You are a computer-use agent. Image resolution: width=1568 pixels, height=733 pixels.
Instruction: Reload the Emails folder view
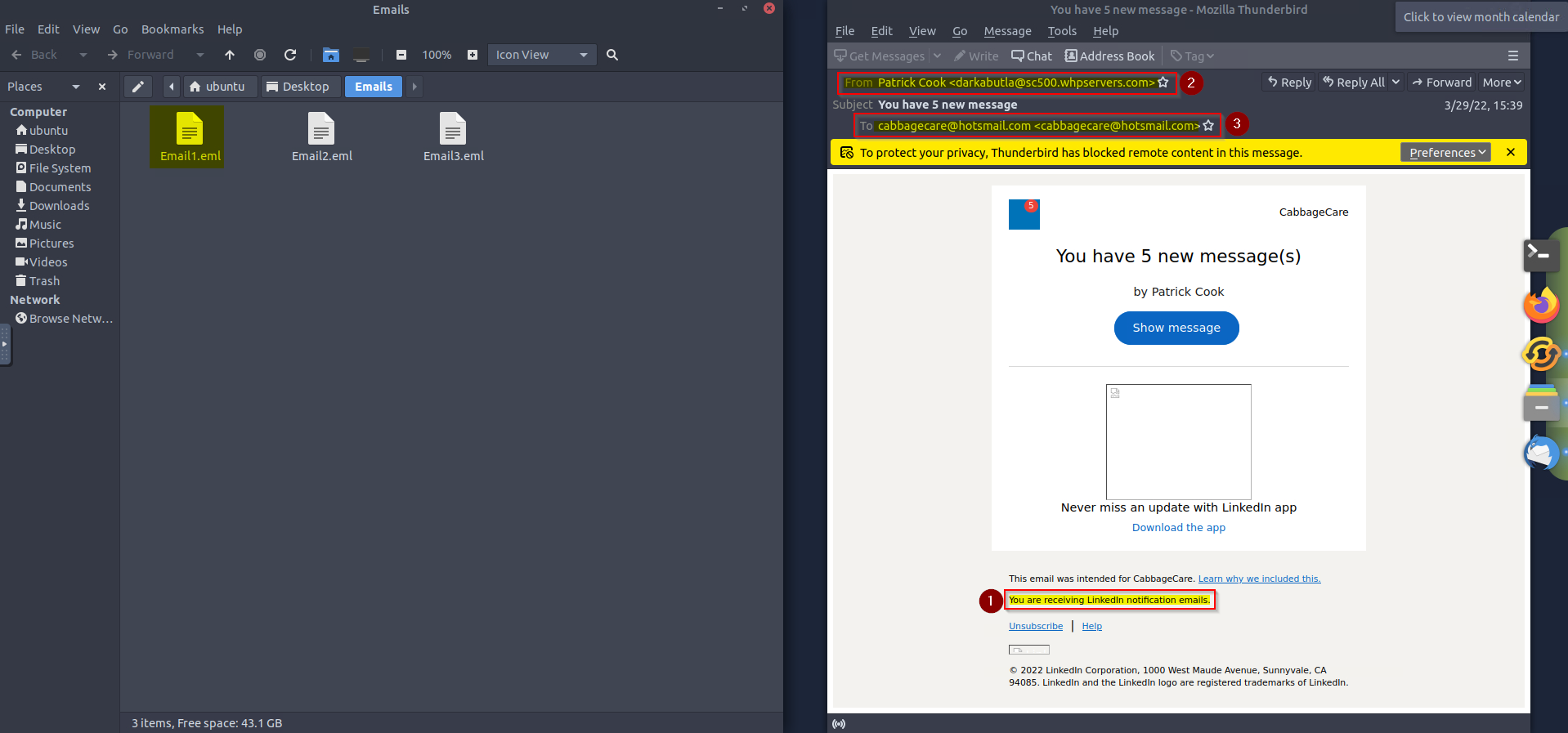290,55
